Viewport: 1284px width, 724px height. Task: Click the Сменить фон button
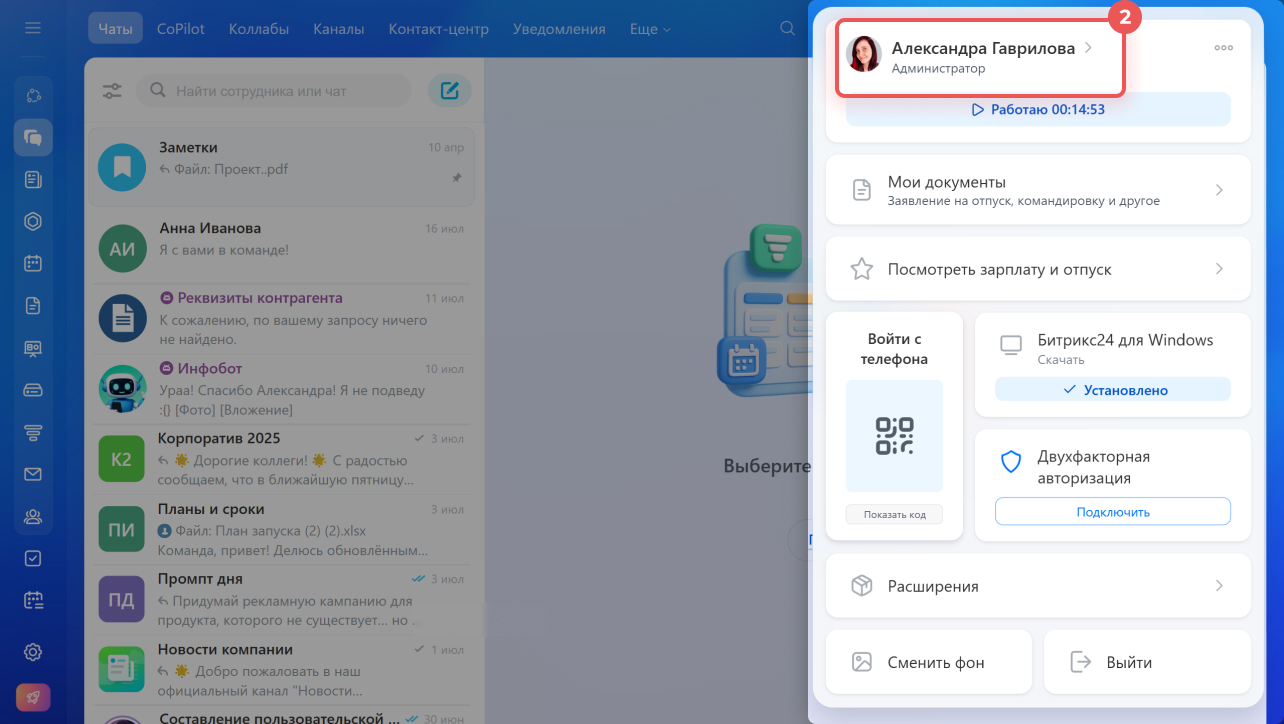pyautogui.click(x=929, y=662)
